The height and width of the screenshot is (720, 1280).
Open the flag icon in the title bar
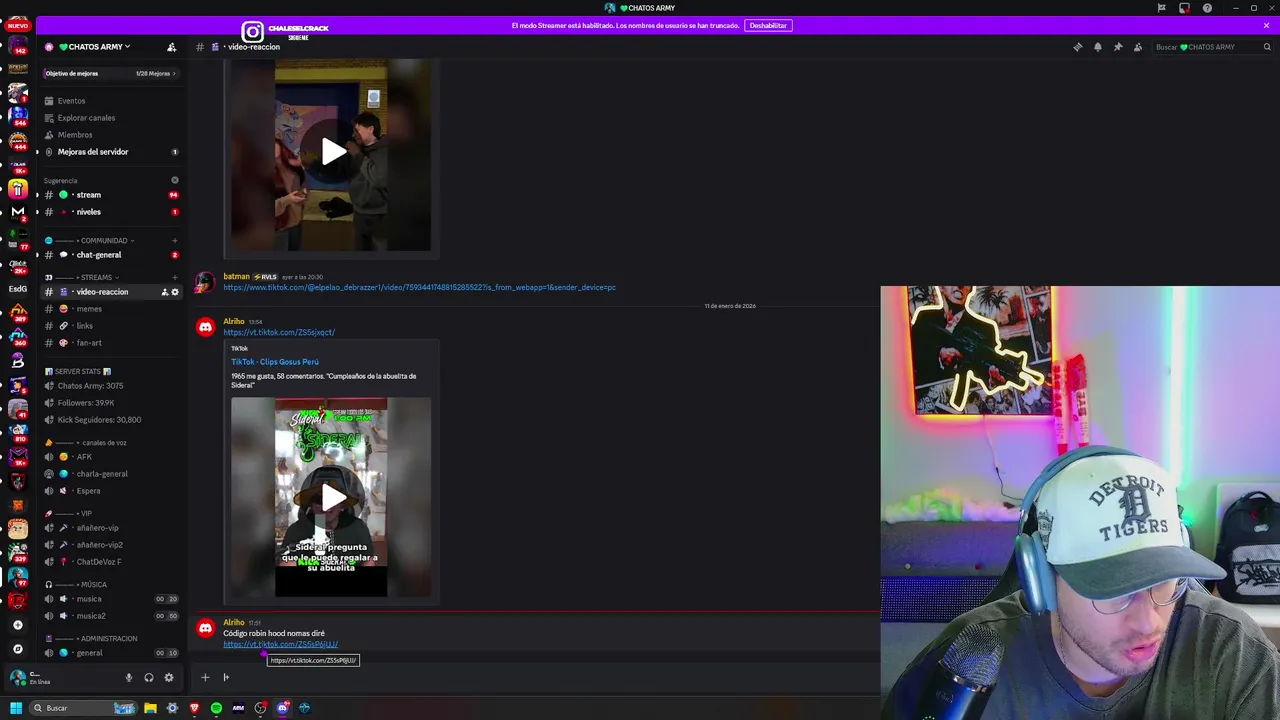coord(1161,8)
